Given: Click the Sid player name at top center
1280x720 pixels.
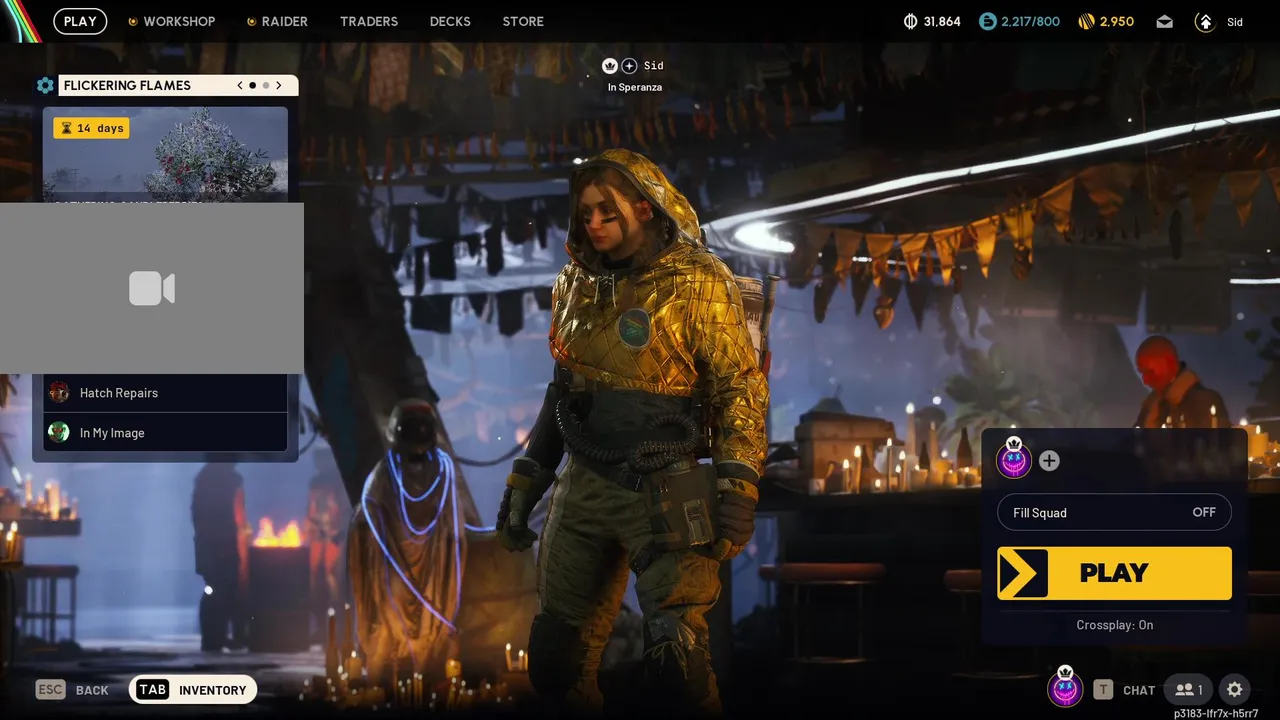Looking at the screenshot, I should click(653, 66).
